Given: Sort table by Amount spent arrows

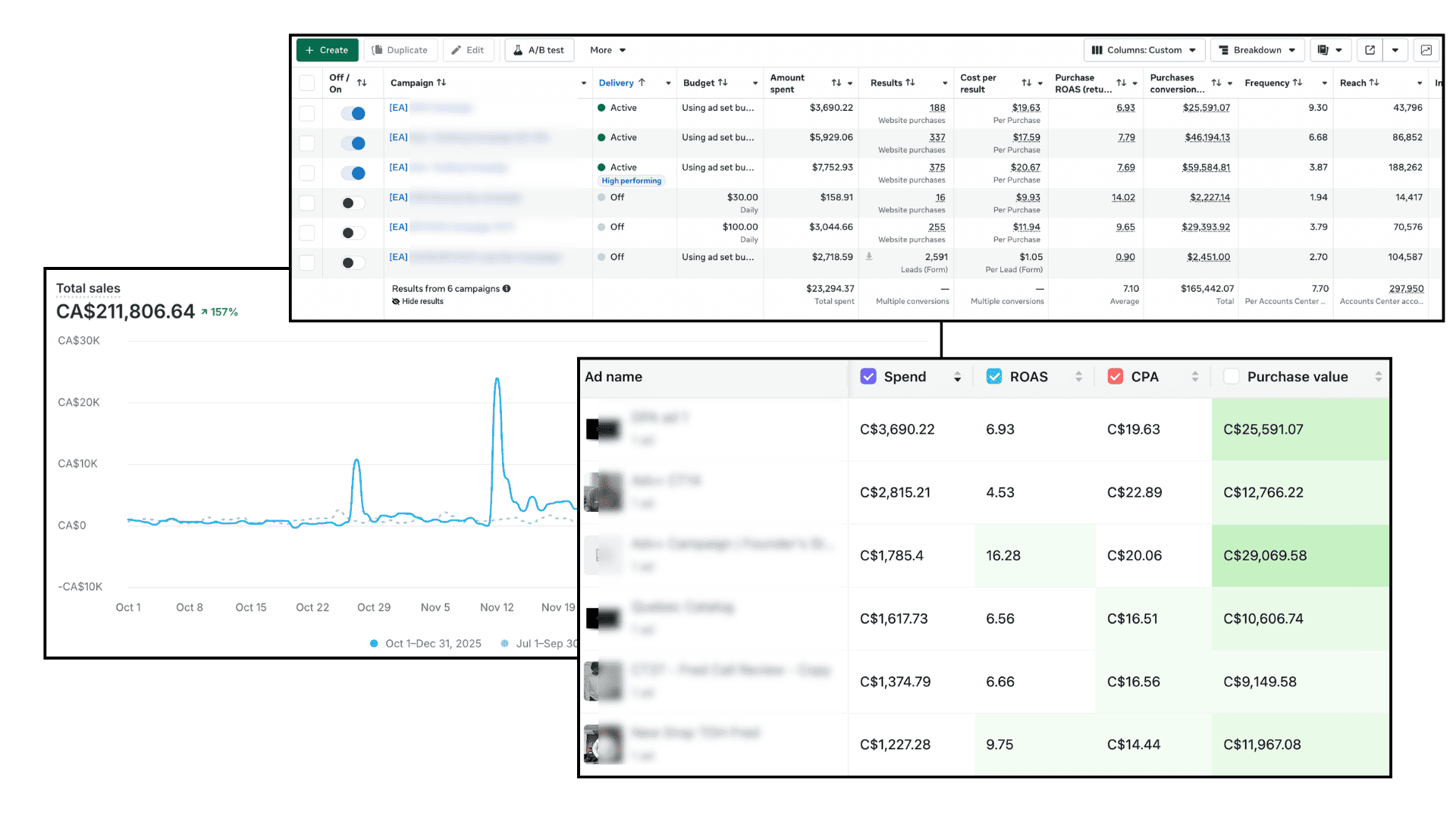Looking at the screenshot, I should pyautogui.click(x=836, y=83).
